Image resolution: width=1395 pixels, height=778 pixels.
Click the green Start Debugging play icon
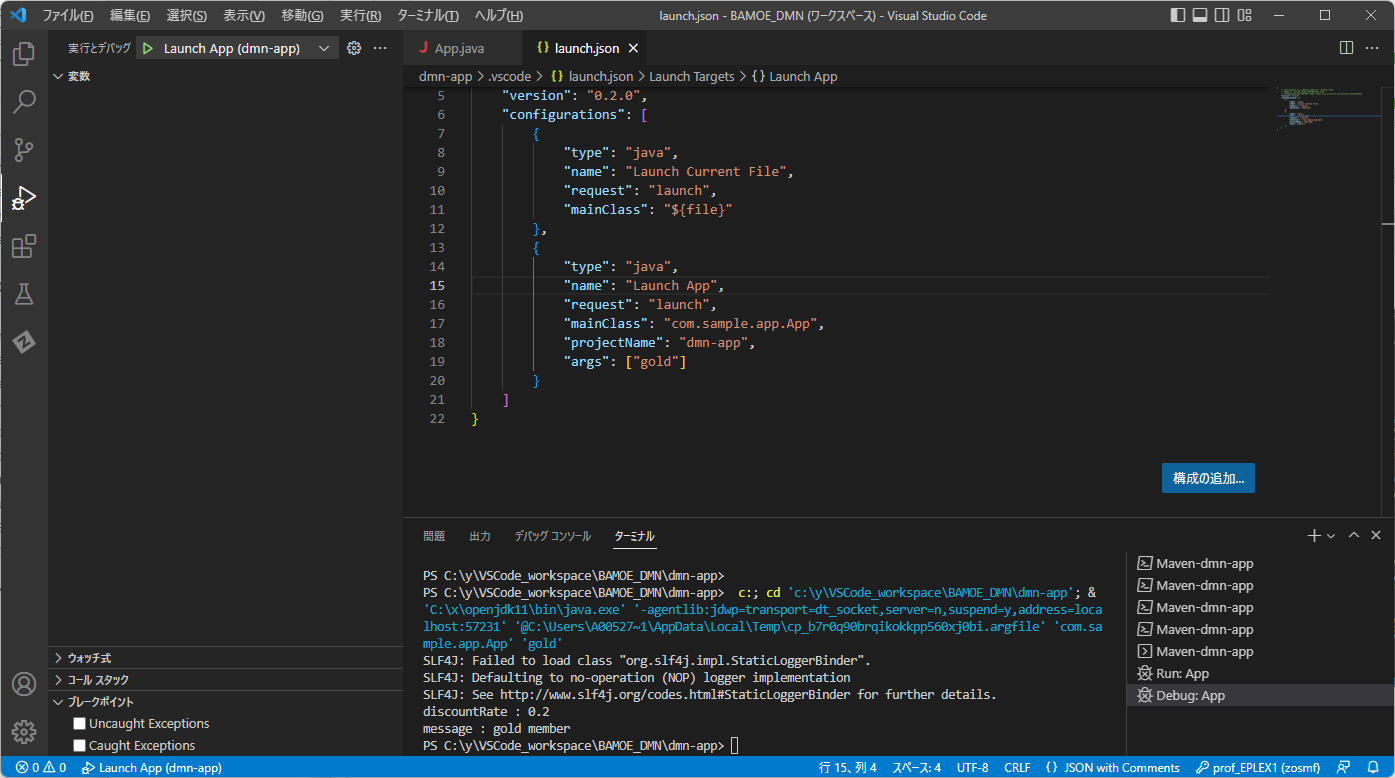click(148, 48)
